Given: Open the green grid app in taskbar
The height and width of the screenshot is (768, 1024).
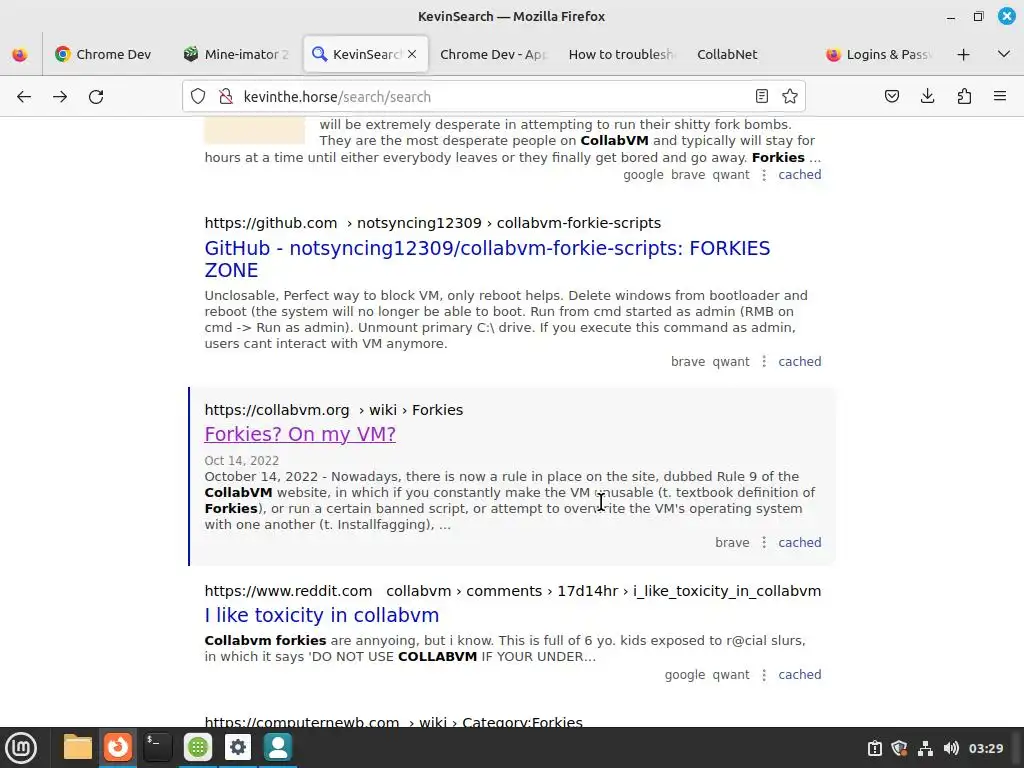Looking at the screenshot, I should point(198,747).
